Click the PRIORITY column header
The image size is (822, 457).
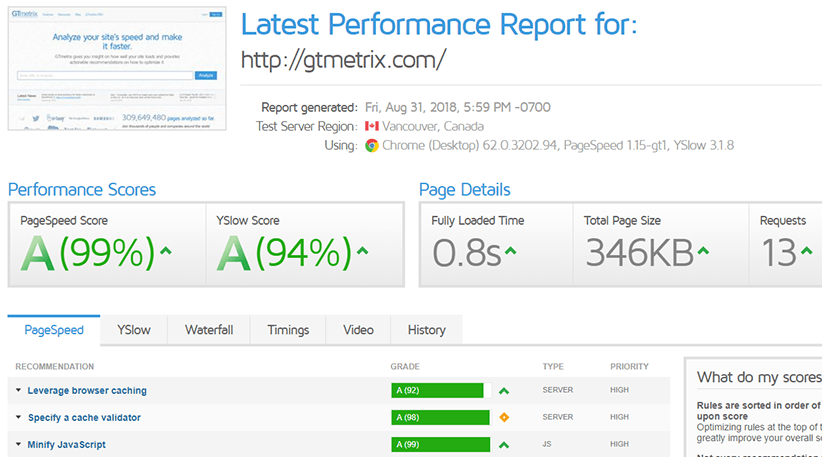629,367
